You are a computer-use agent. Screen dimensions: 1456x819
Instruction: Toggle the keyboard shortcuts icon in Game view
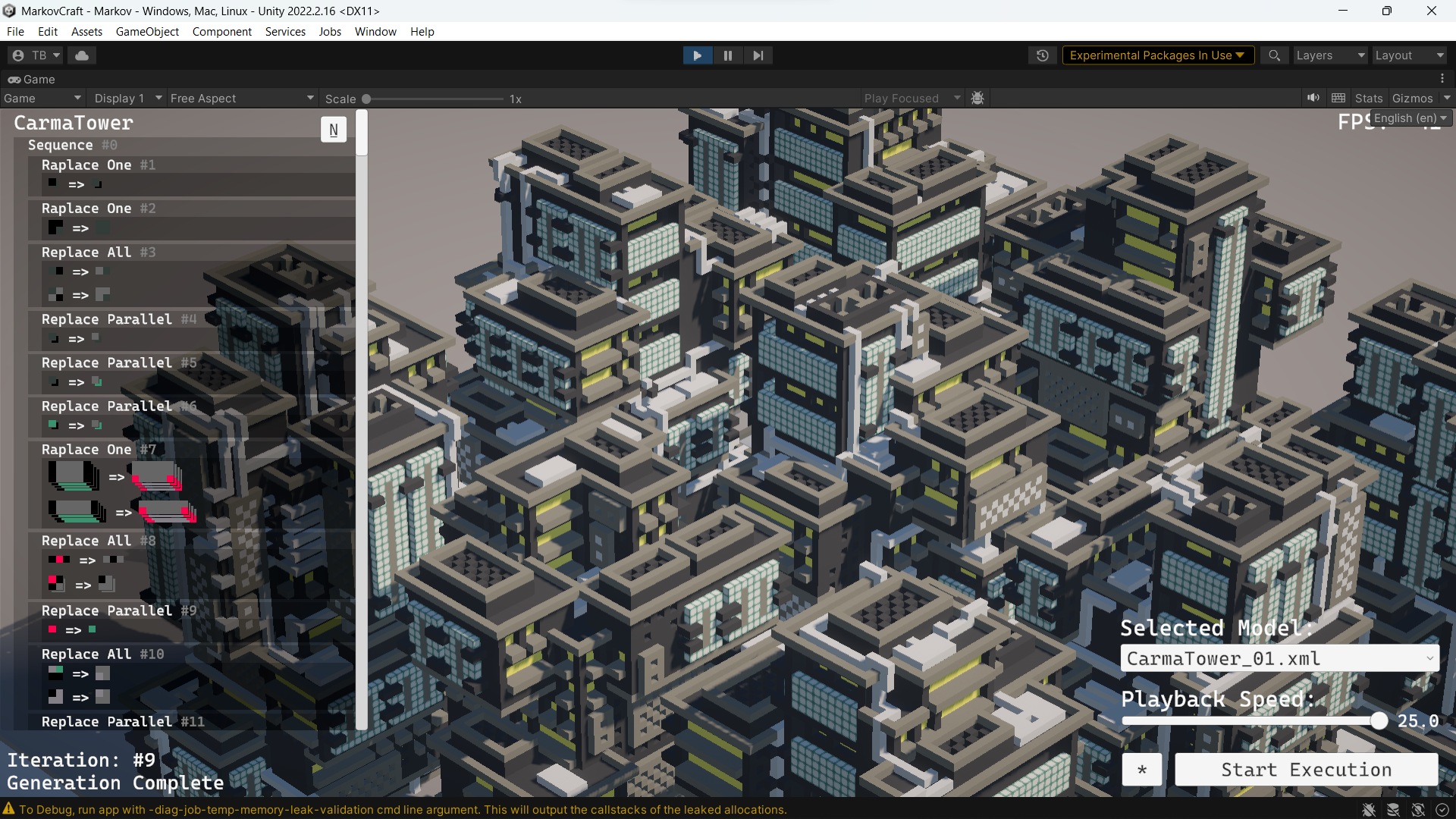[x=1338, y=98]
